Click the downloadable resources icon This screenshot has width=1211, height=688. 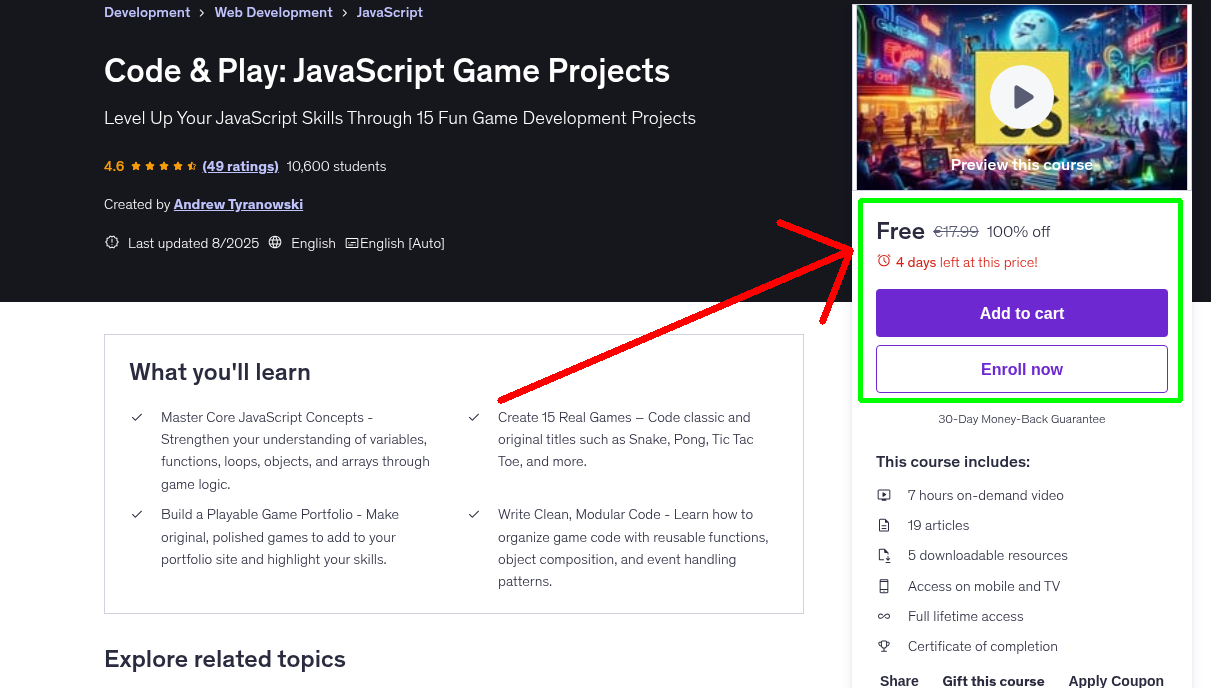point(884,555)
